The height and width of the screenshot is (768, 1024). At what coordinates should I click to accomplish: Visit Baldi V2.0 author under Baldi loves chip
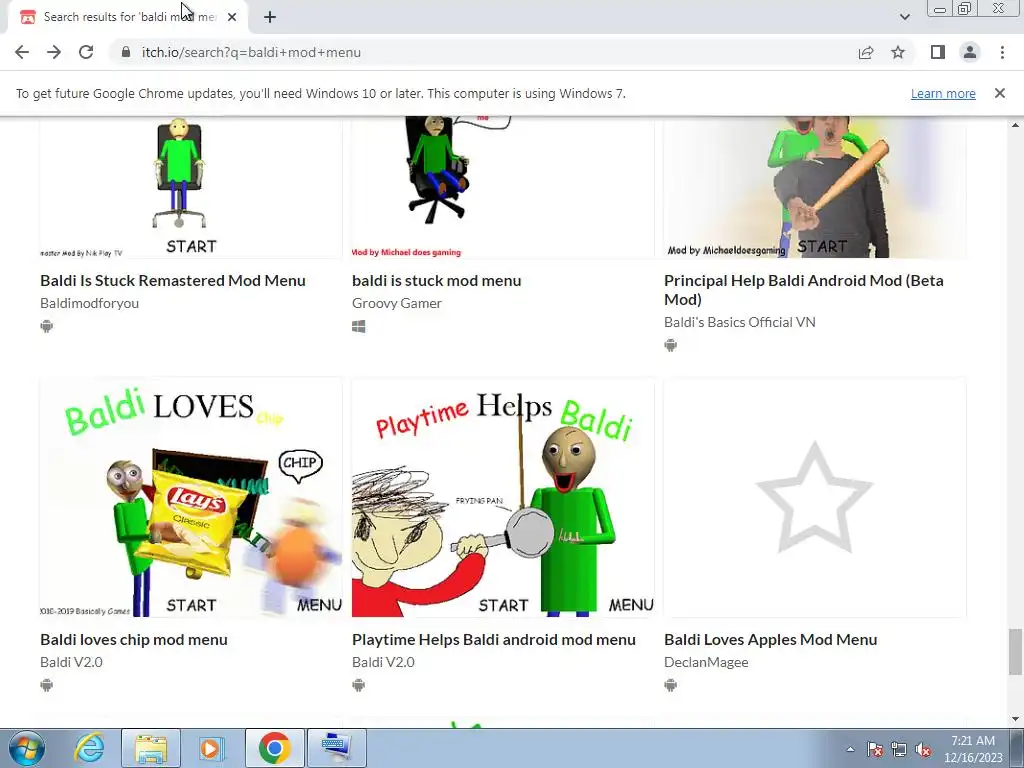coord(71,662)
